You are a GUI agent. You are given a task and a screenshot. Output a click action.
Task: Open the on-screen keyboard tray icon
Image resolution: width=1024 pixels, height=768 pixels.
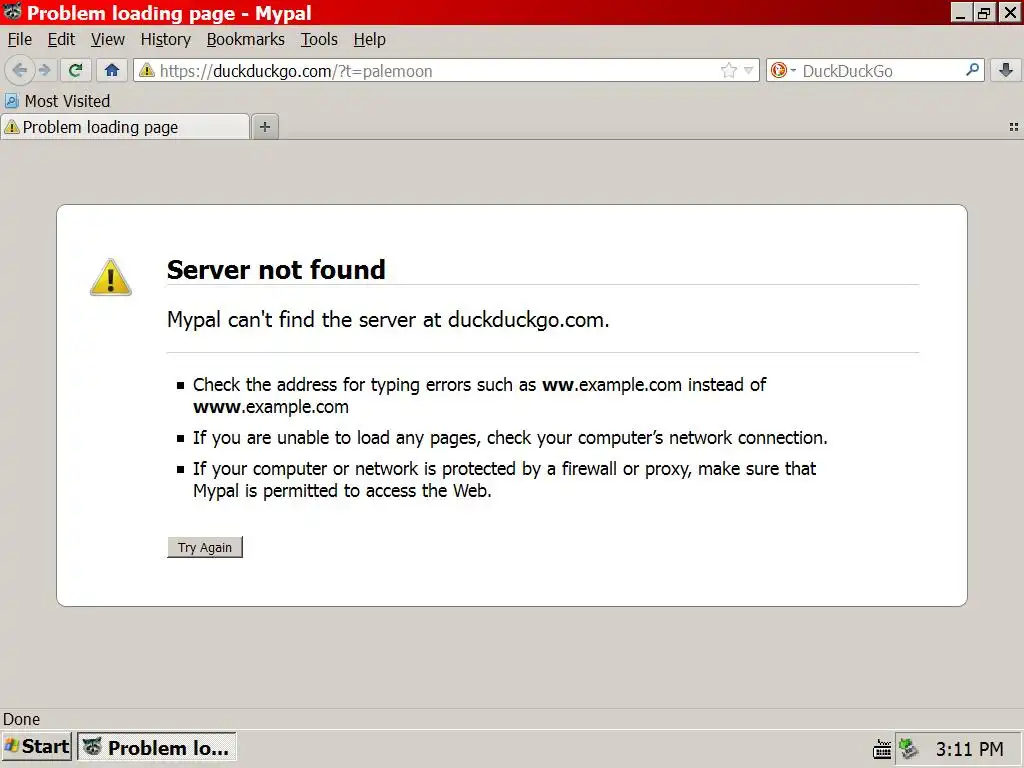882,748
